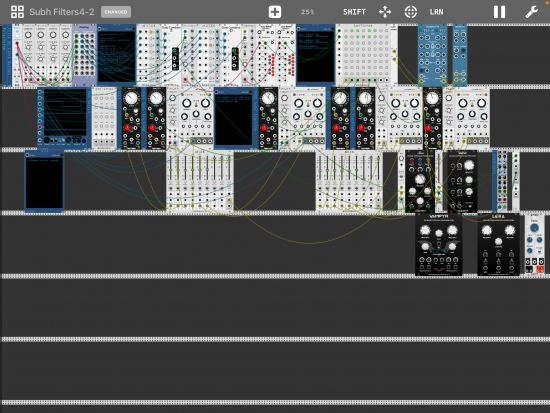Add a module with the plus button
Screen dimensions: 550x413
pyautogui.click(x=275, y=12)
